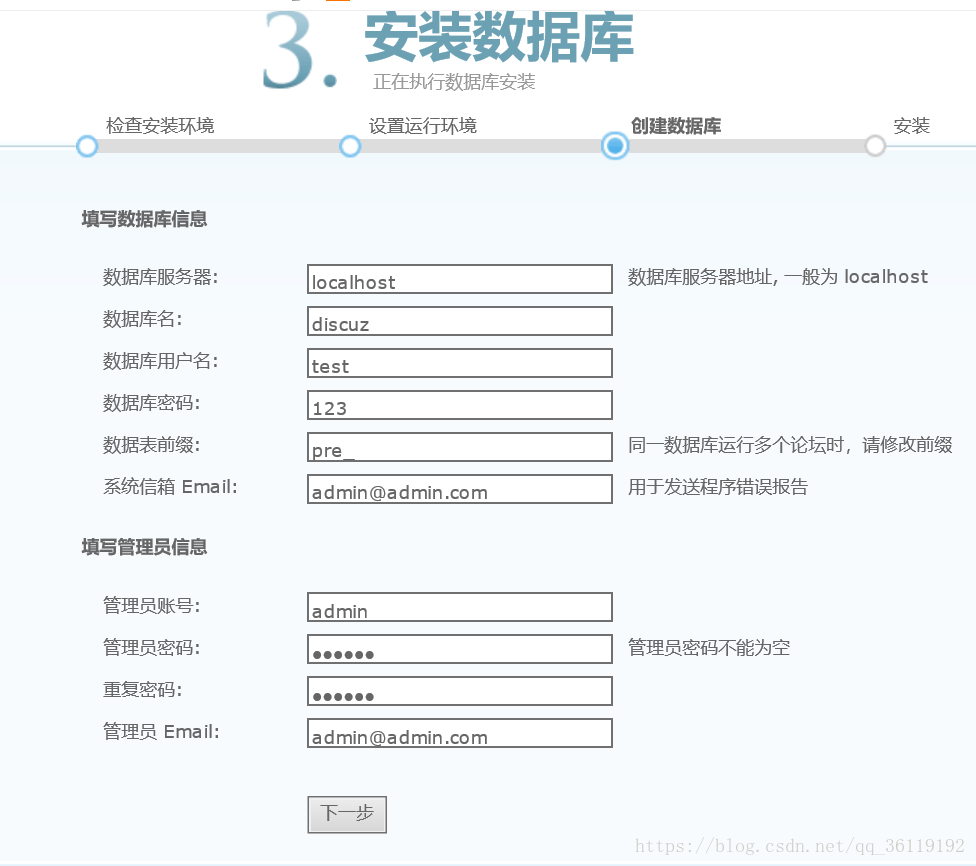
Task: Click the hint 同一数据库运行多个论坛时，请修改前缀
Action: point(790,445)
